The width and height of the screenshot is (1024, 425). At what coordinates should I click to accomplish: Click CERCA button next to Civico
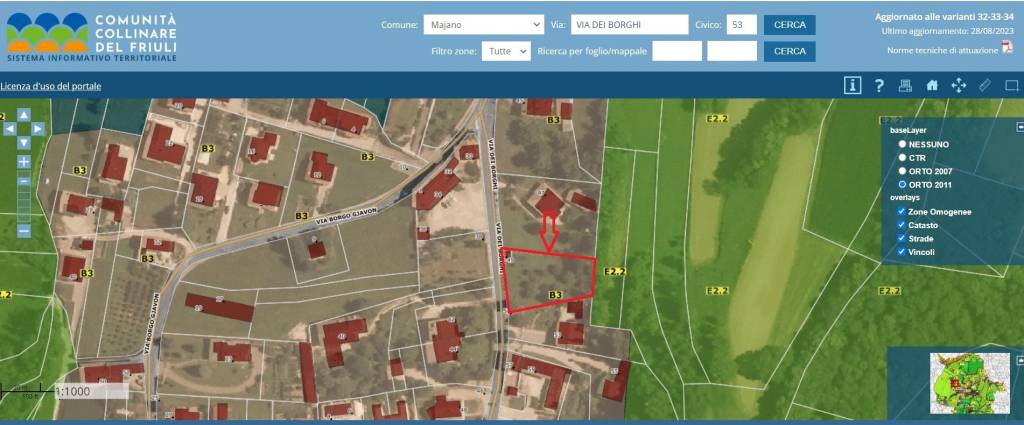click(x=790, y=25)
